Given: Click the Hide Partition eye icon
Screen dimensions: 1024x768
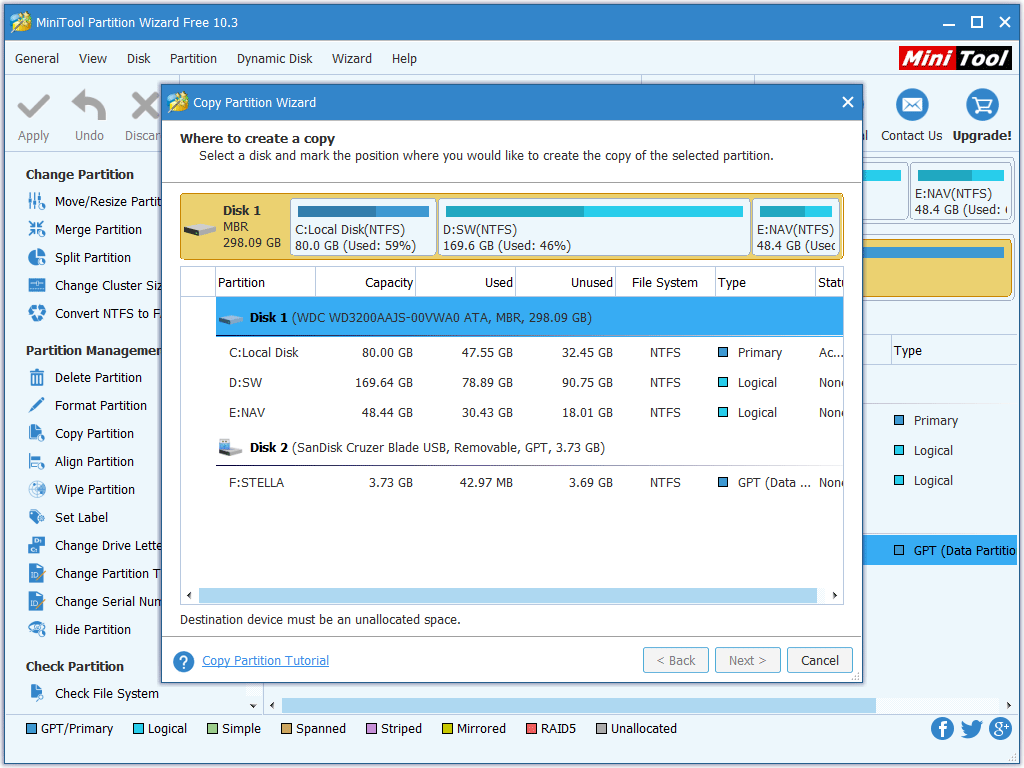Looking at the screenshot, I should 37,630.
